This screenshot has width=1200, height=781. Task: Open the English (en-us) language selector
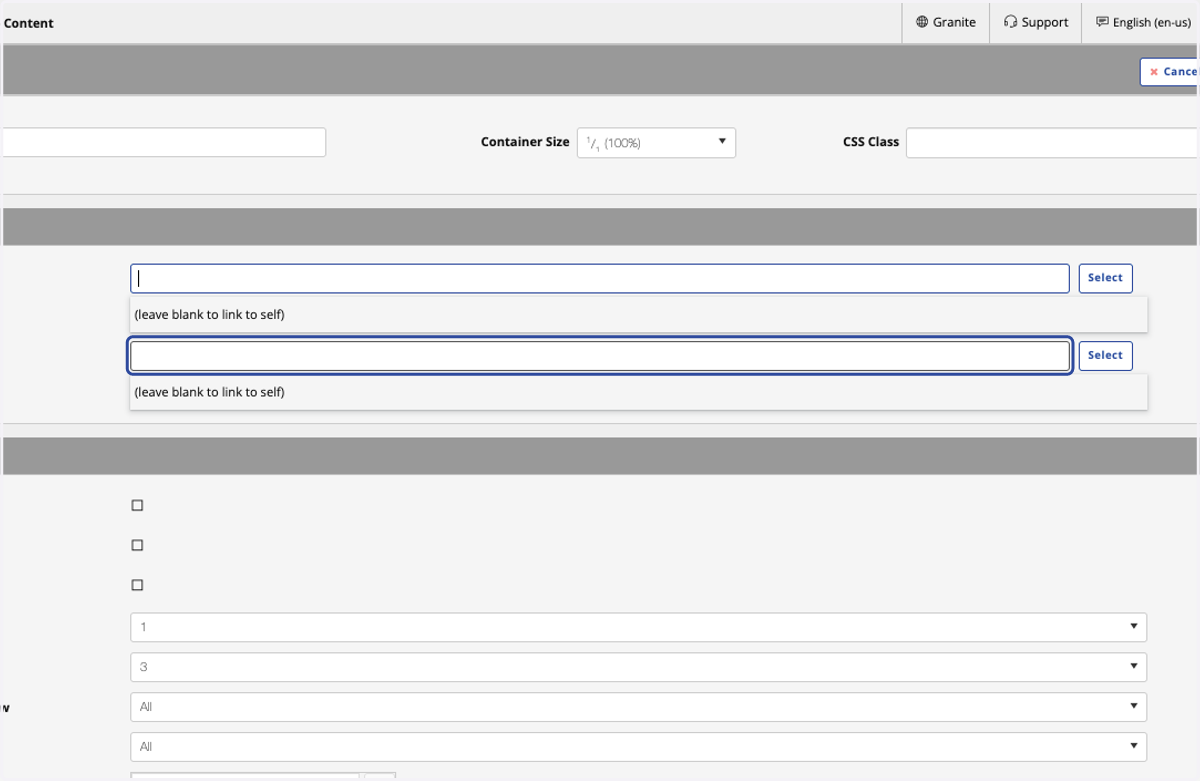point(1142,22)
